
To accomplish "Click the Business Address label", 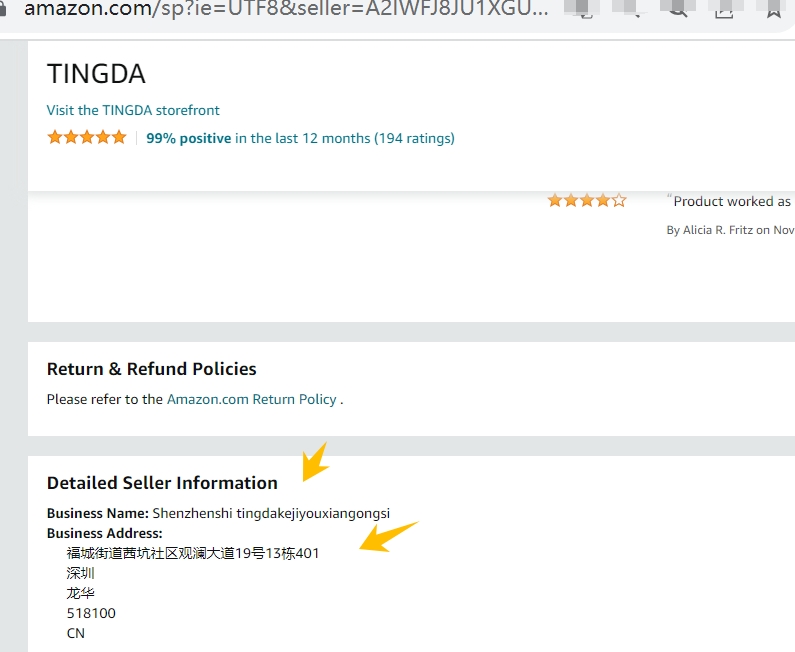I will (104, 533).
